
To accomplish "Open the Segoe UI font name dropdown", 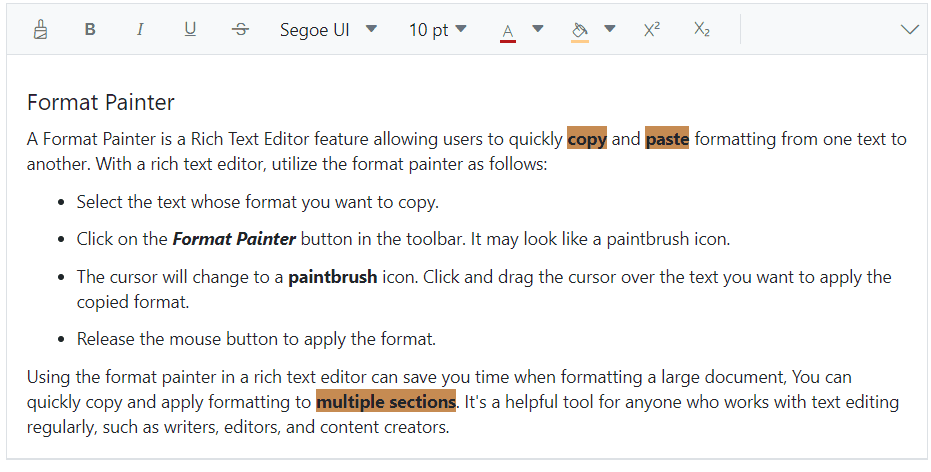I will [328, 30].
